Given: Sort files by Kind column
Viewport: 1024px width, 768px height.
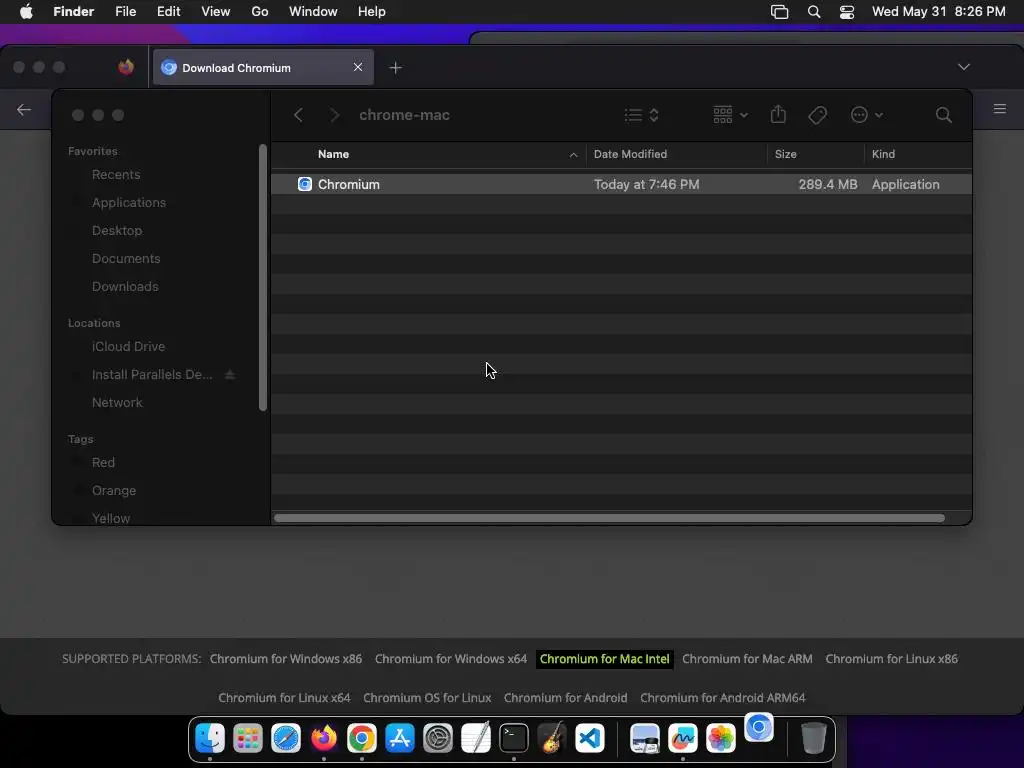Looking at the screenshot, I should [883, 154].
